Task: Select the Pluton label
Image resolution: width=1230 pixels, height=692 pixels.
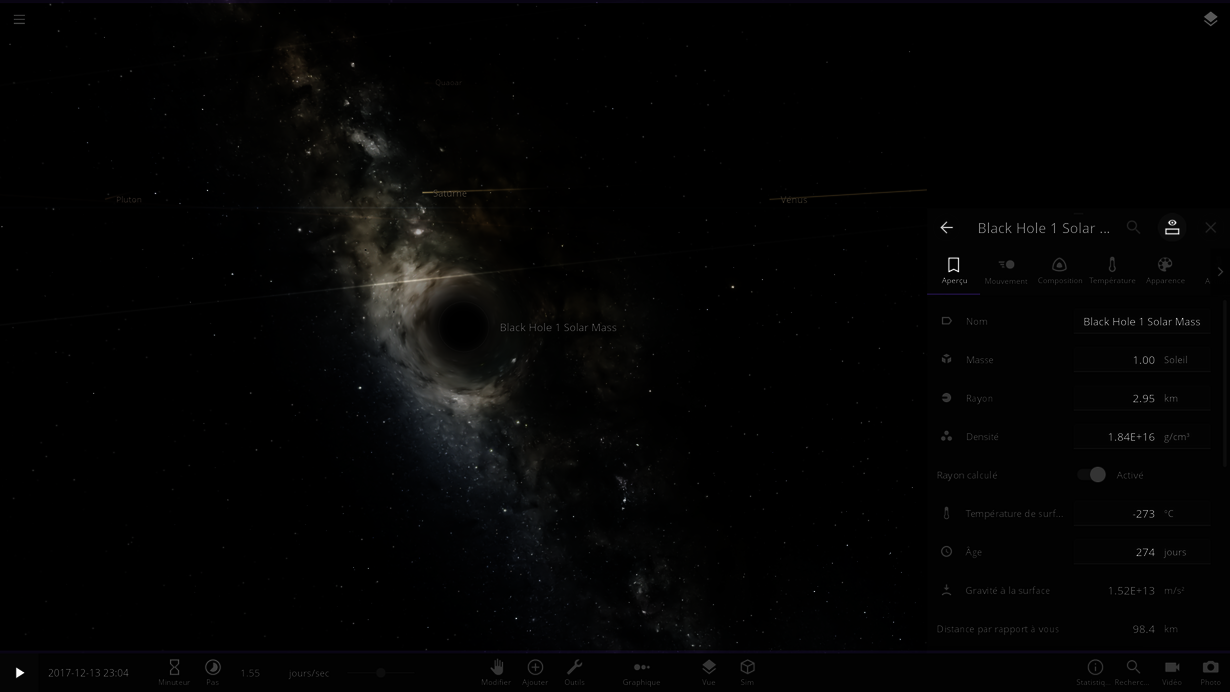Action: coord(129,200)
